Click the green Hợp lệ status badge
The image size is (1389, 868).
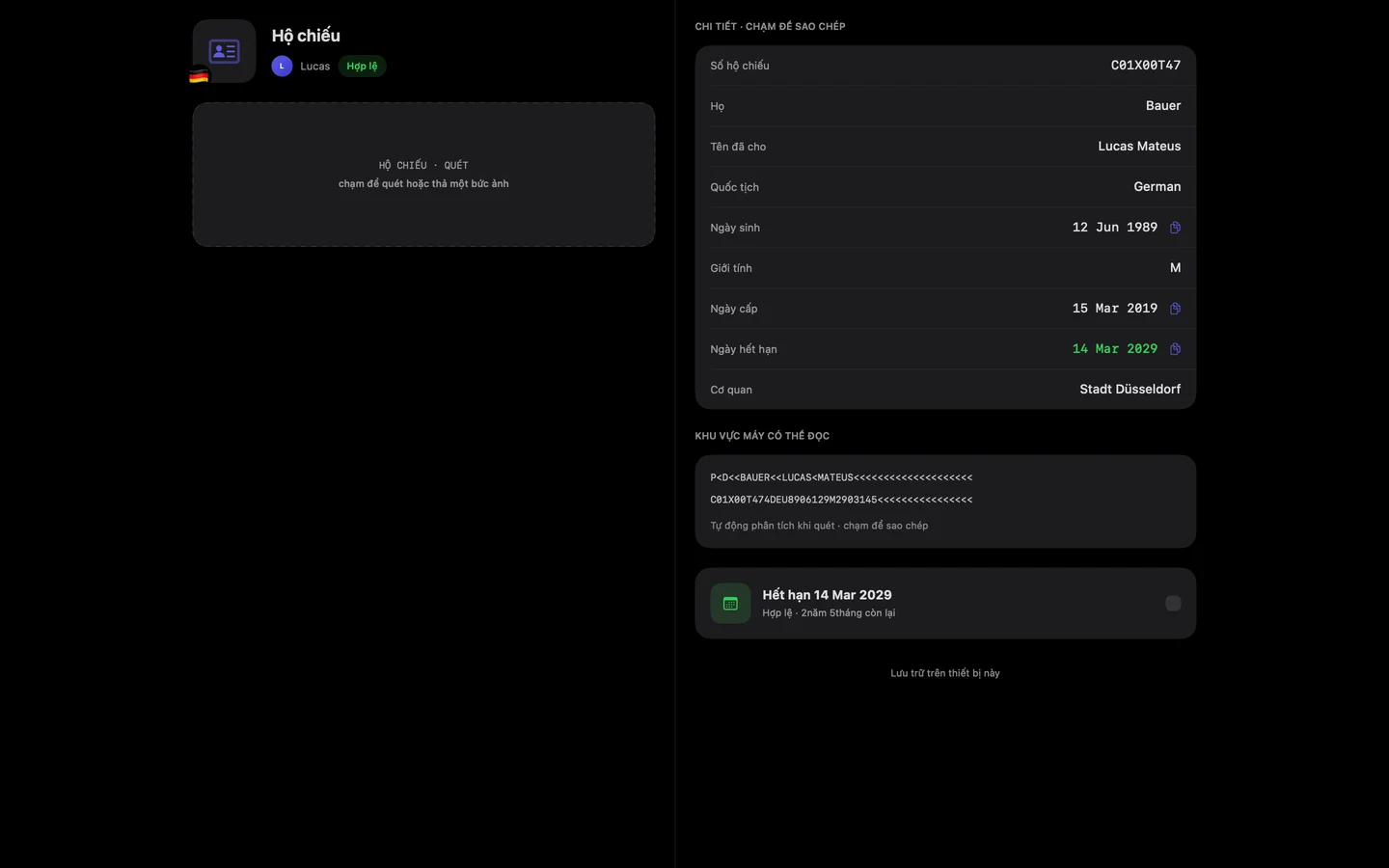362,66
